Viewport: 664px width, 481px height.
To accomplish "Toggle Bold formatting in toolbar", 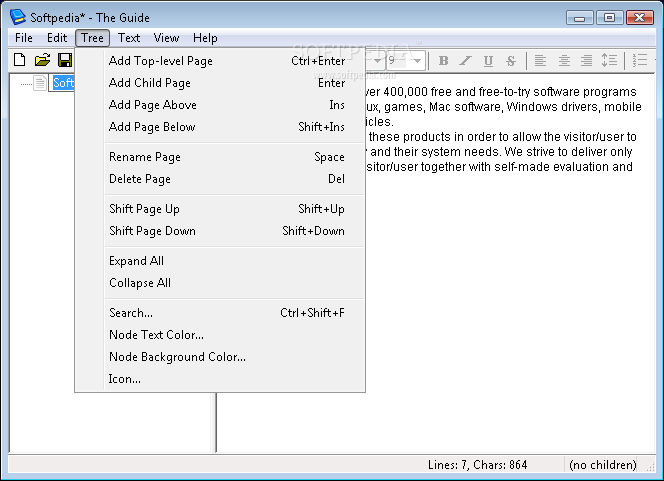I will pyautogui.click(x=443, y=61).
